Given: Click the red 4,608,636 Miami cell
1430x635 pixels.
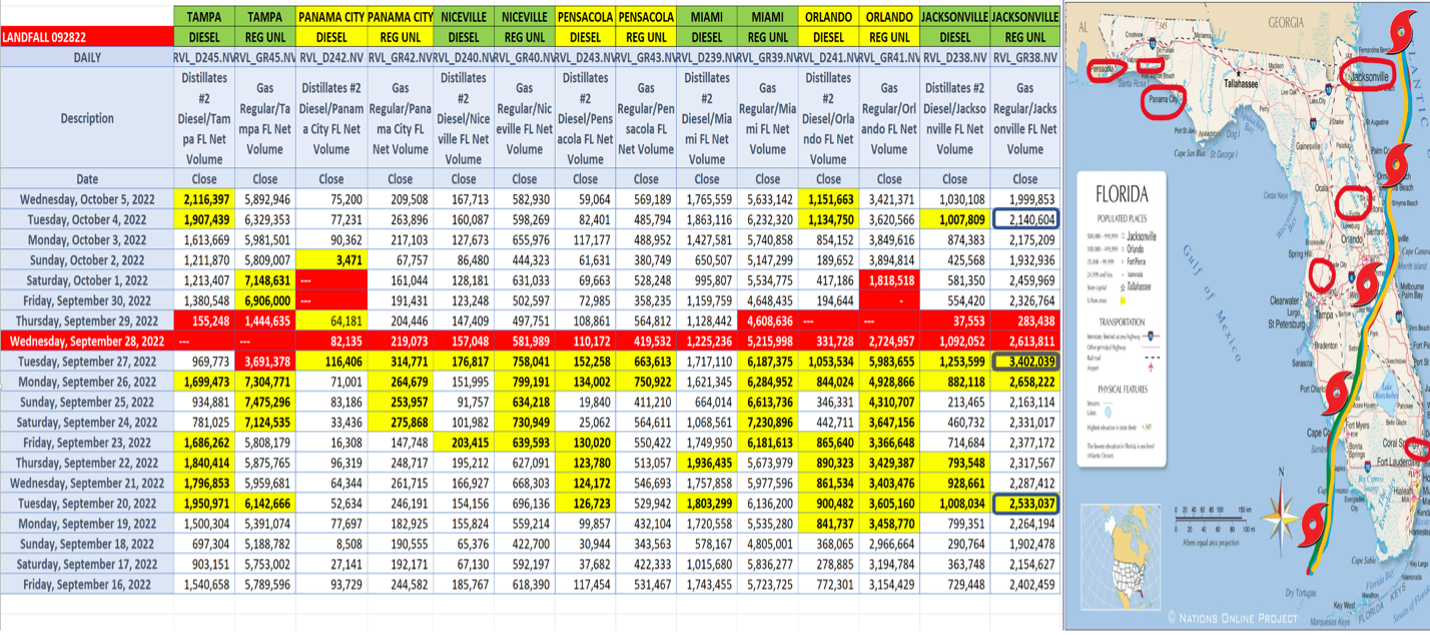Looking at the screenshot, I should click(x=768, y=321).
